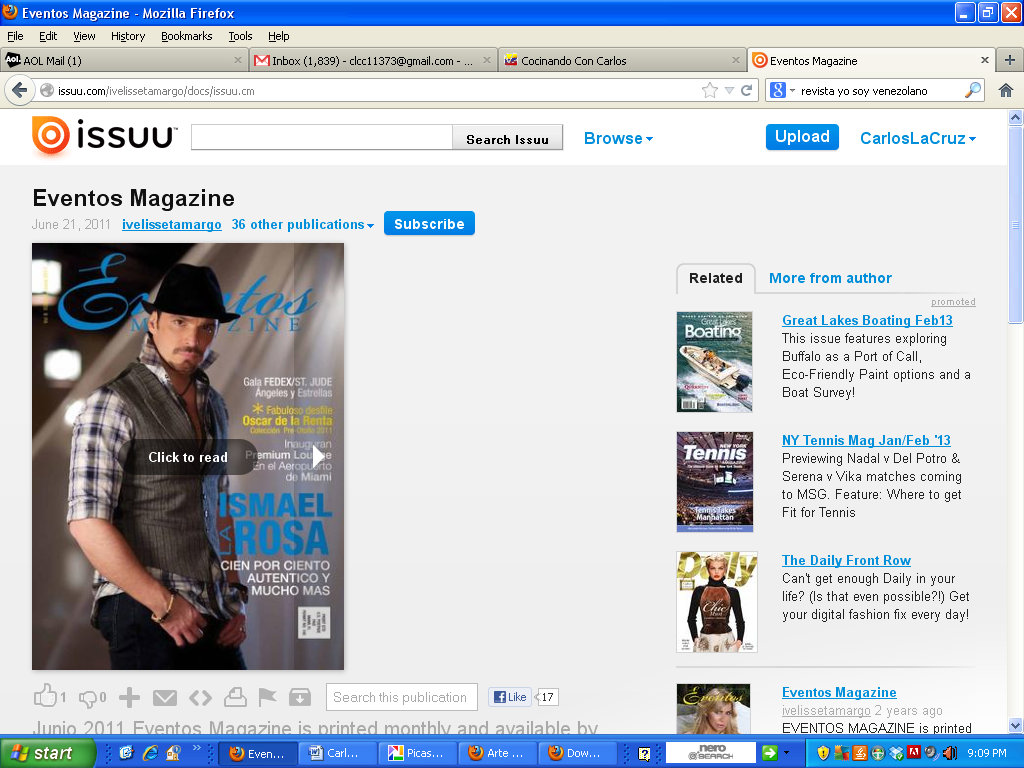Switch to the Cocinando Con Carlos tab
The width and height of the screenshot is (1024, 768).
622,60
